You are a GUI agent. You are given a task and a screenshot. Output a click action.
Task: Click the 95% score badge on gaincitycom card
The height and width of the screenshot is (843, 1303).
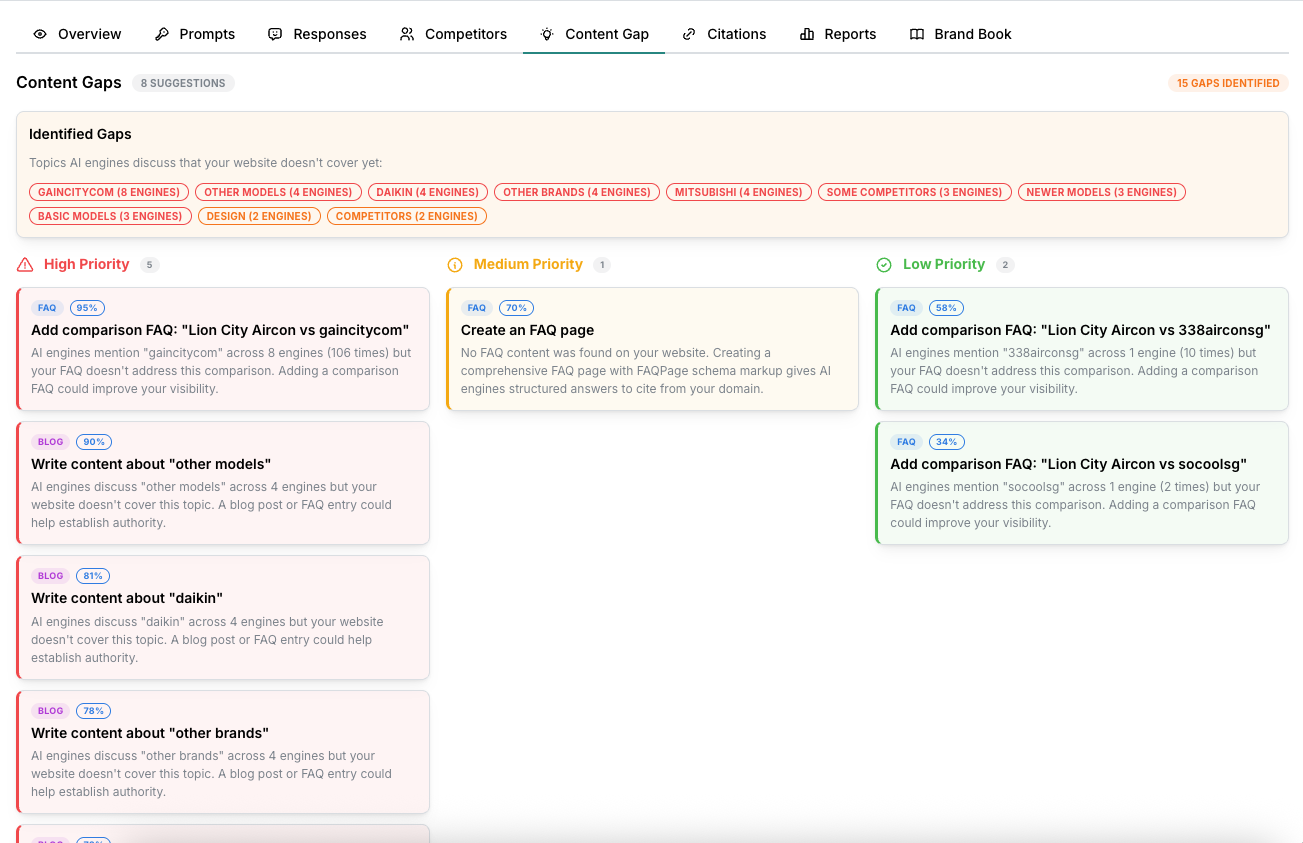tap(87, 308)
